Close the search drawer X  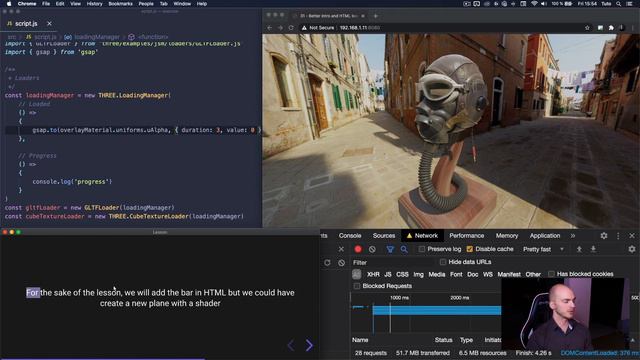tap(341, 249)
